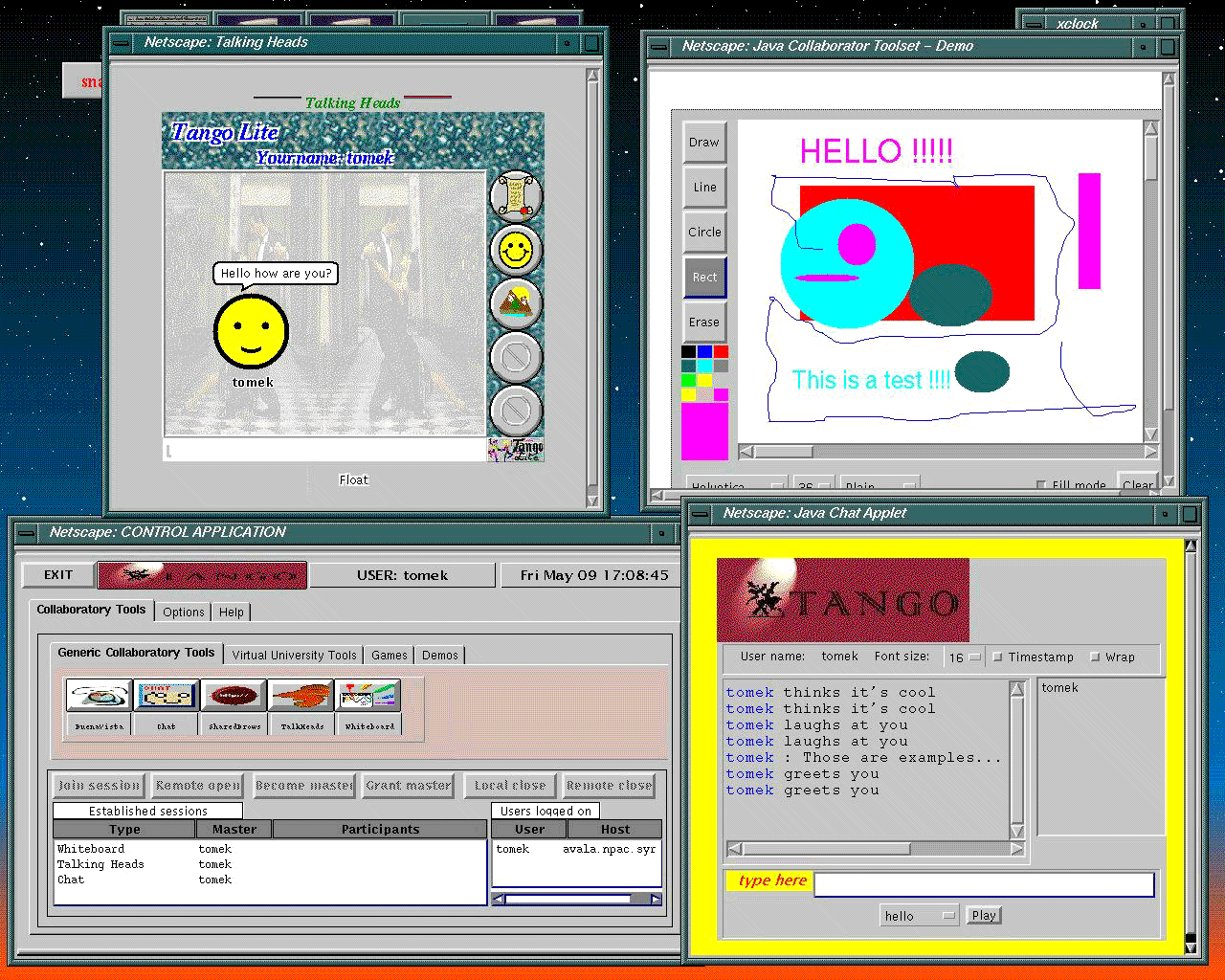Launch the Chat tool icon in Control Application

[167, 695]
